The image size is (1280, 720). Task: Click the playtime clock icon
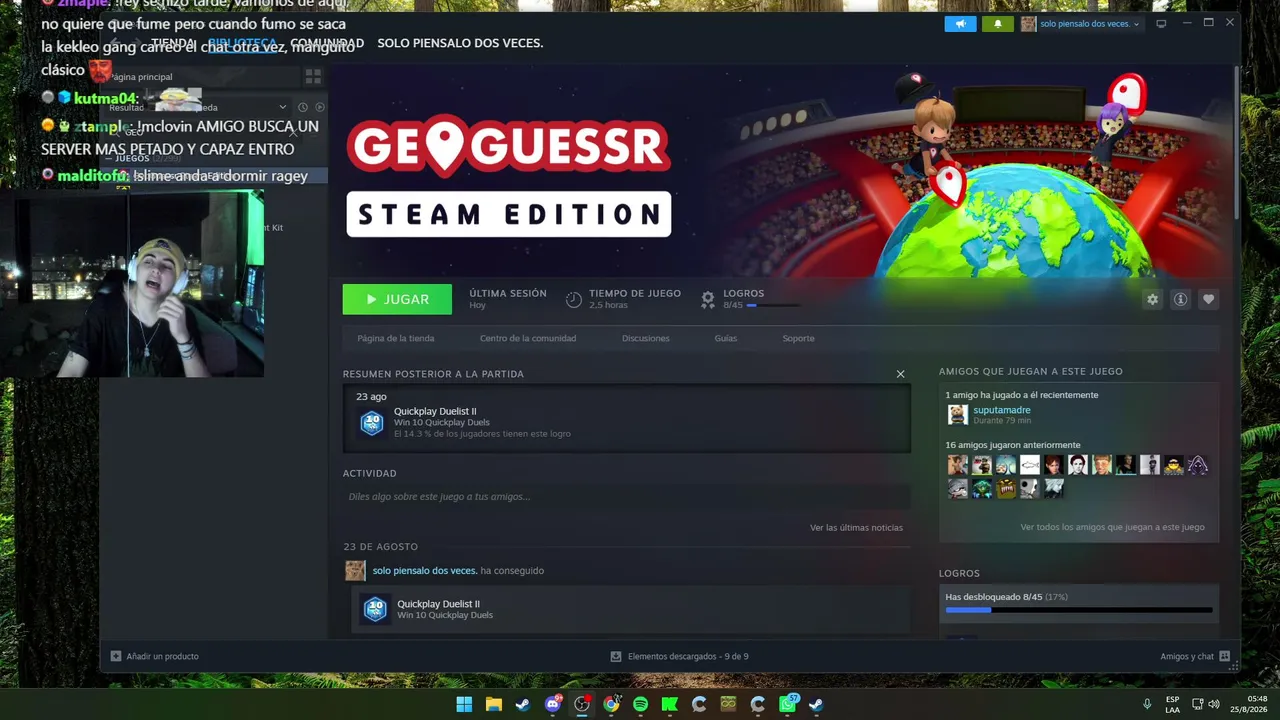coord(574,299)
